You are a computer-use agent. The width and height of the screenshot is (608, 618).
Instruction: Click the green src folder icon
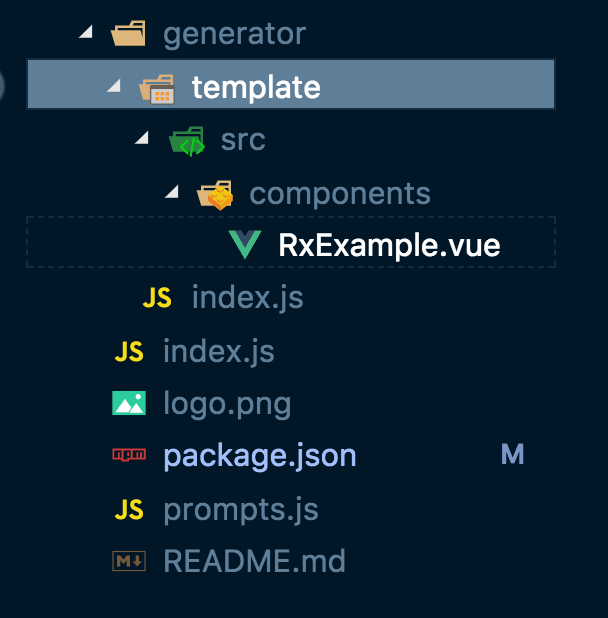(x=187, y=141)
